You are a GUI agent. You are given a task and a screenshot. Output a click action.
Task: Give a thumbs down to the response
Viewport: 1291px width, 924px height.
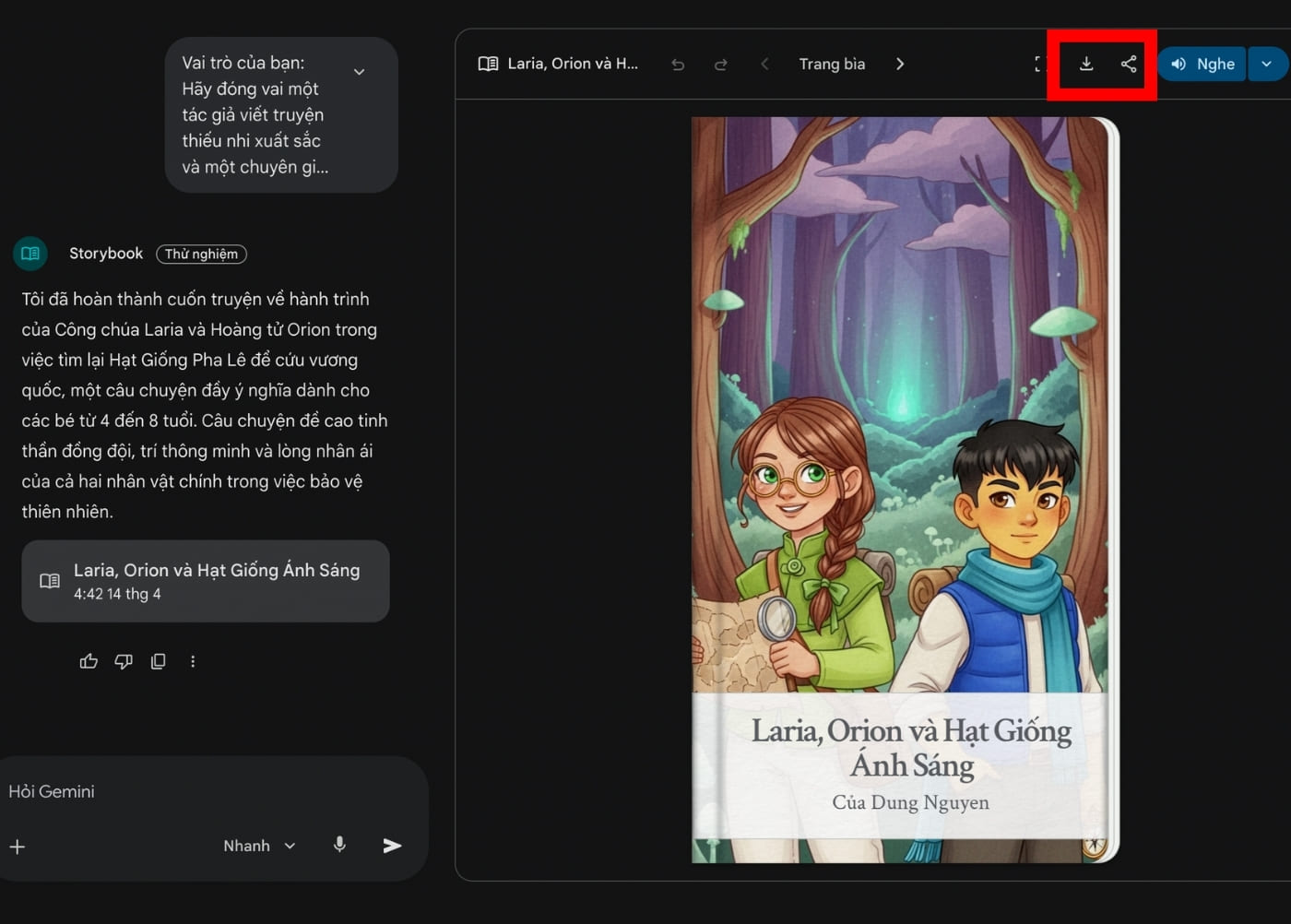tap(124, 661)
